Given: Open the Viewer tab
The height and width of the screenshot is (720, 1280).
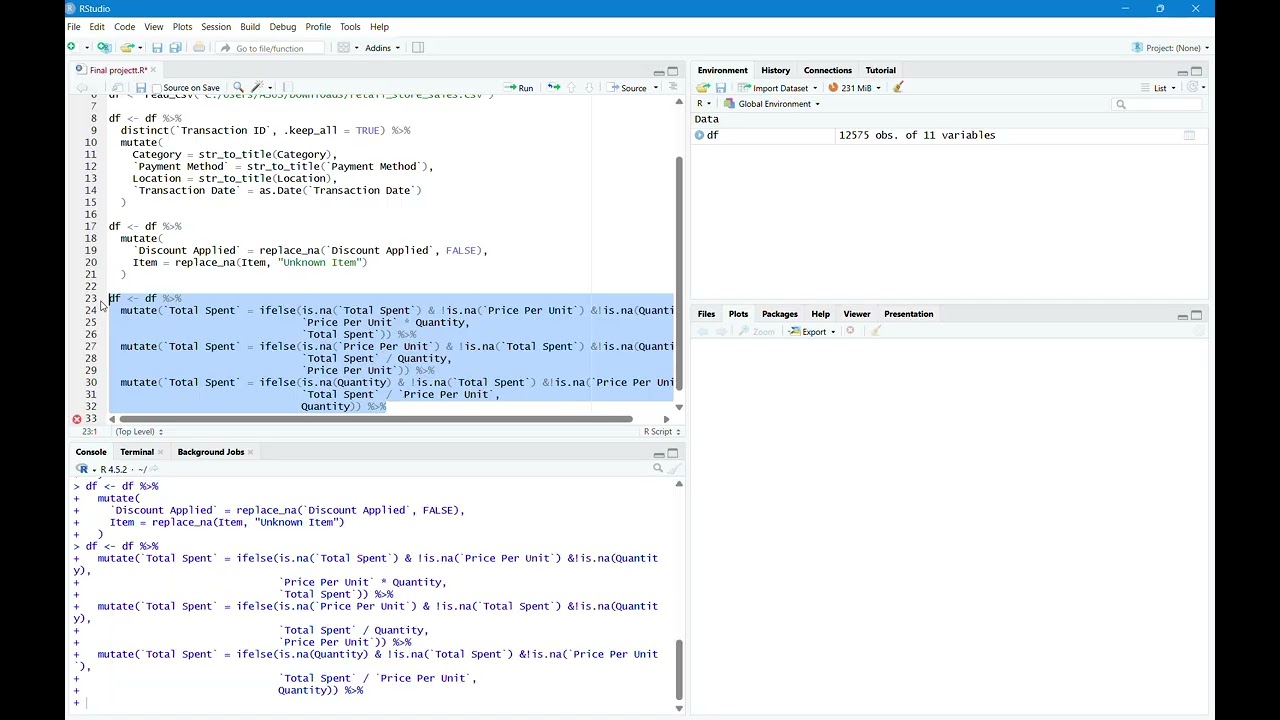Looking at the screenshot, I should tap(857, 314).
